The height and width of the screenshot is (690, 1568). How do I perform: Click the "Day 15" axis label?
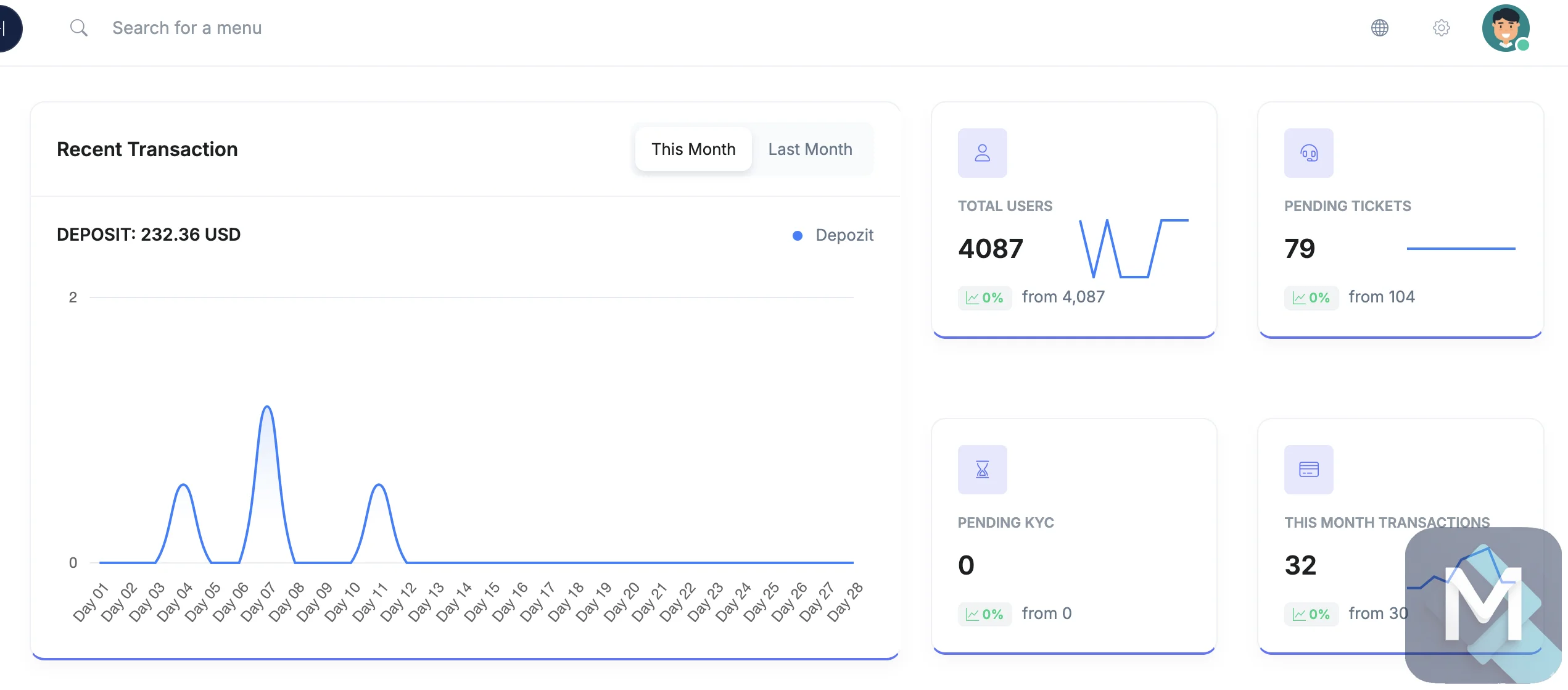point(481,602)
